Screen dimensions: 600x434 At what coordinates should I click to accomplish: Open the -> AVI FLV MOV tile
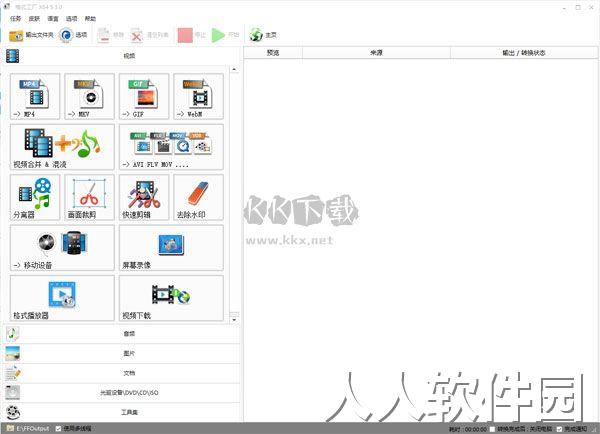171,147
